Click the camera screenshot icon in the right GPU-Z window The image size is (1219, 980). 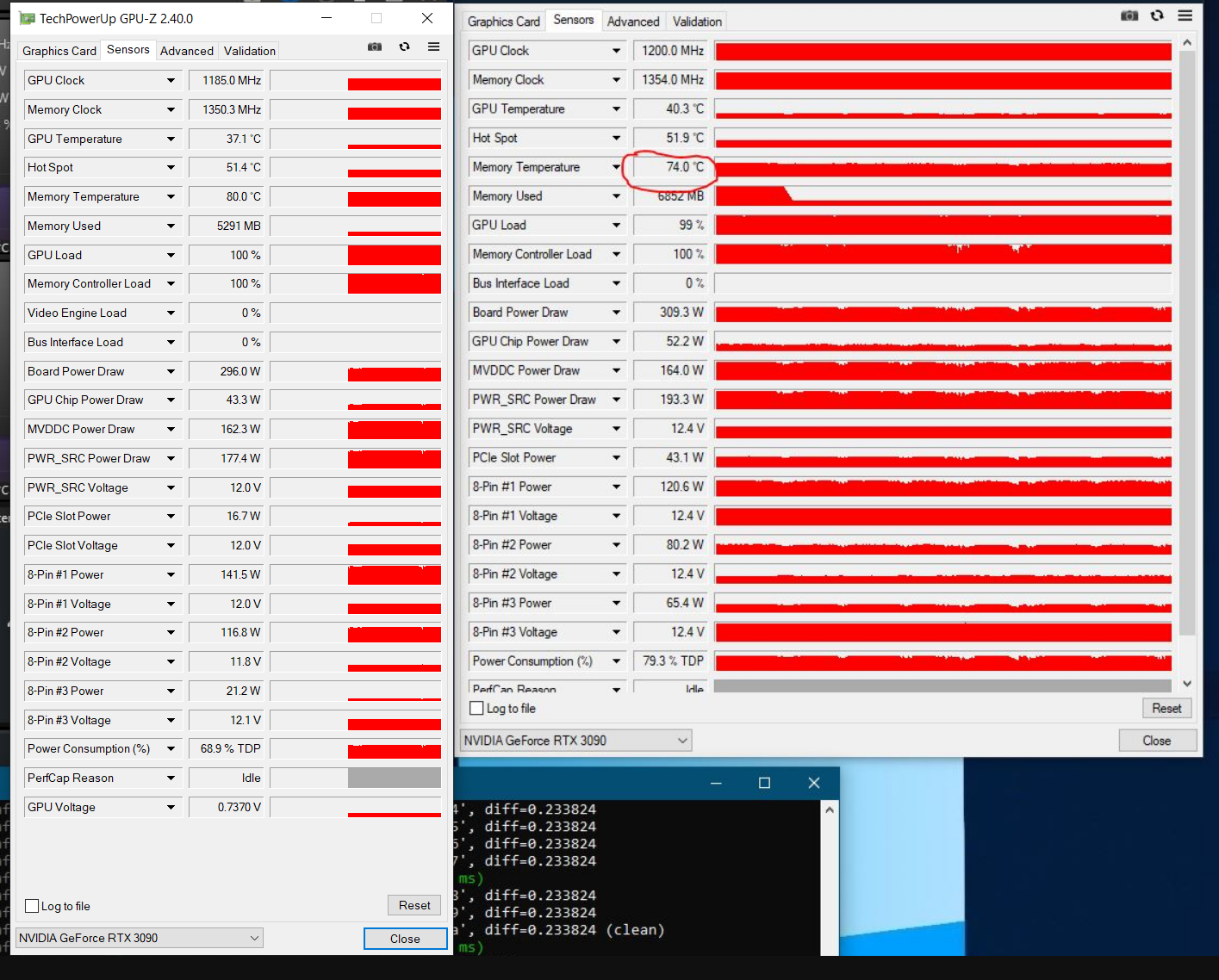1129,16
